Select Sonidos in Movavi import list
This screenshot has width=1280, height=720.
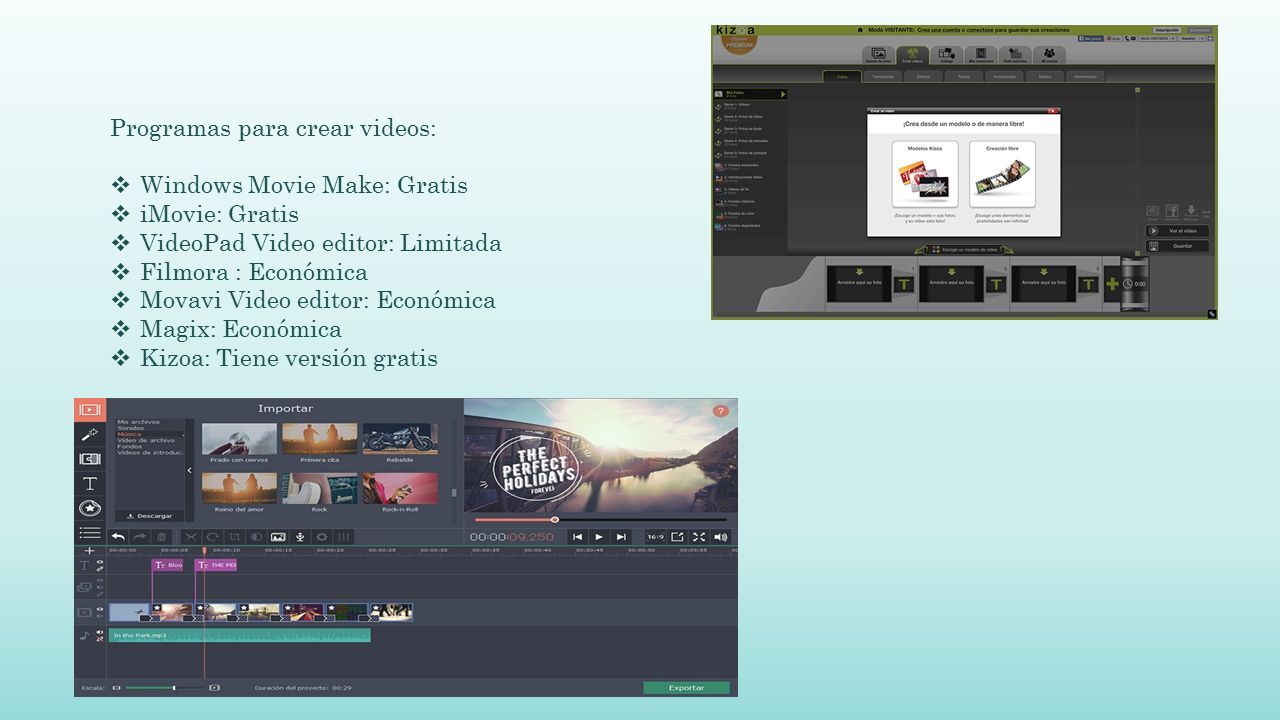pos(132,428)
